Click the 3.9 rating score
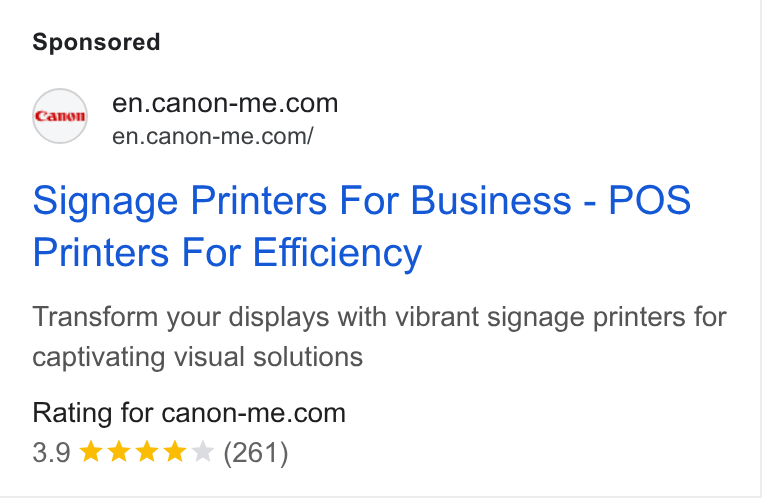This screenshot has height=498, width=762. click(x=52, y=452)
